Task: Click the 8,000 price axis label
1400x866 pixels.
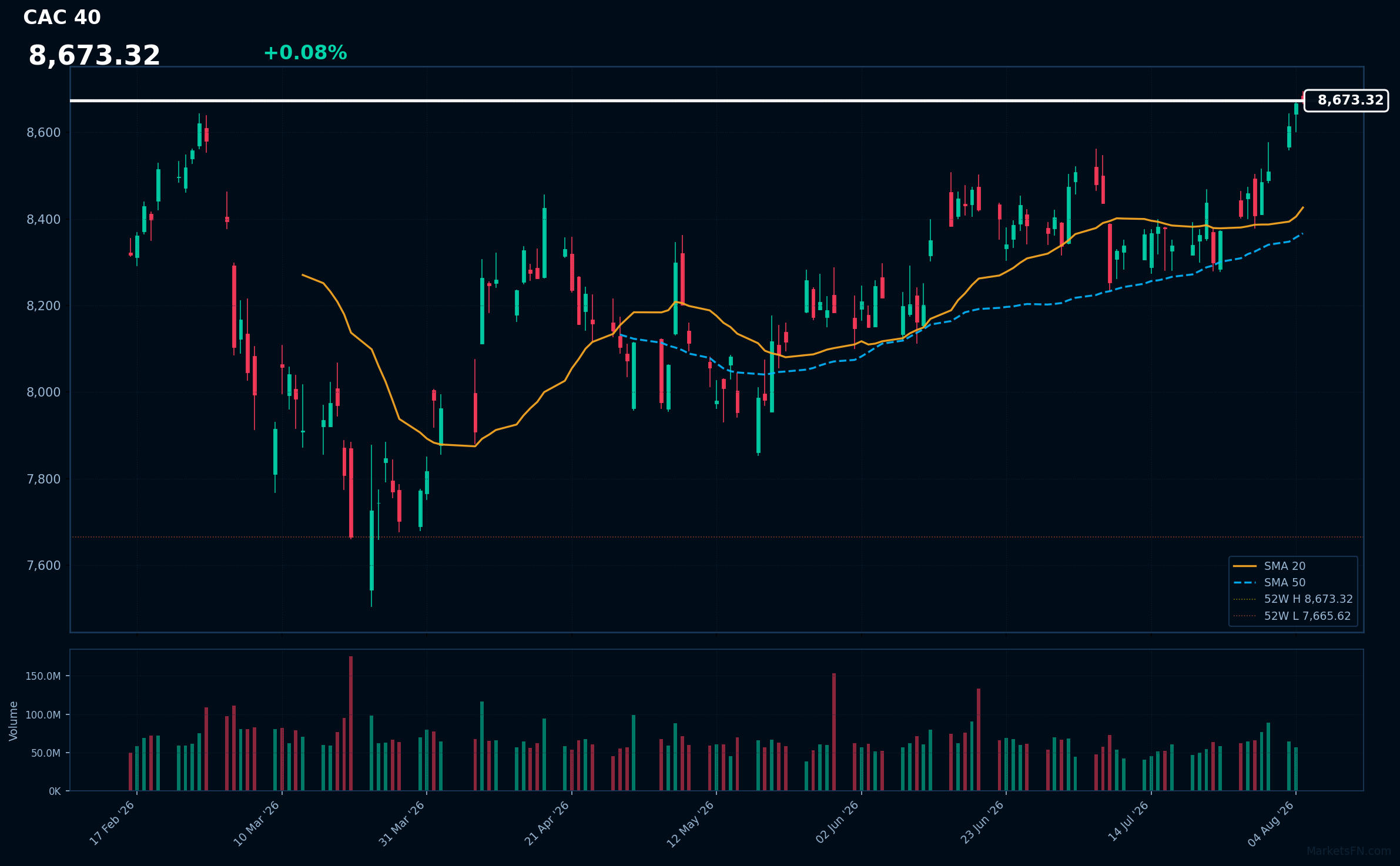Action: click(x=43, y=392)
